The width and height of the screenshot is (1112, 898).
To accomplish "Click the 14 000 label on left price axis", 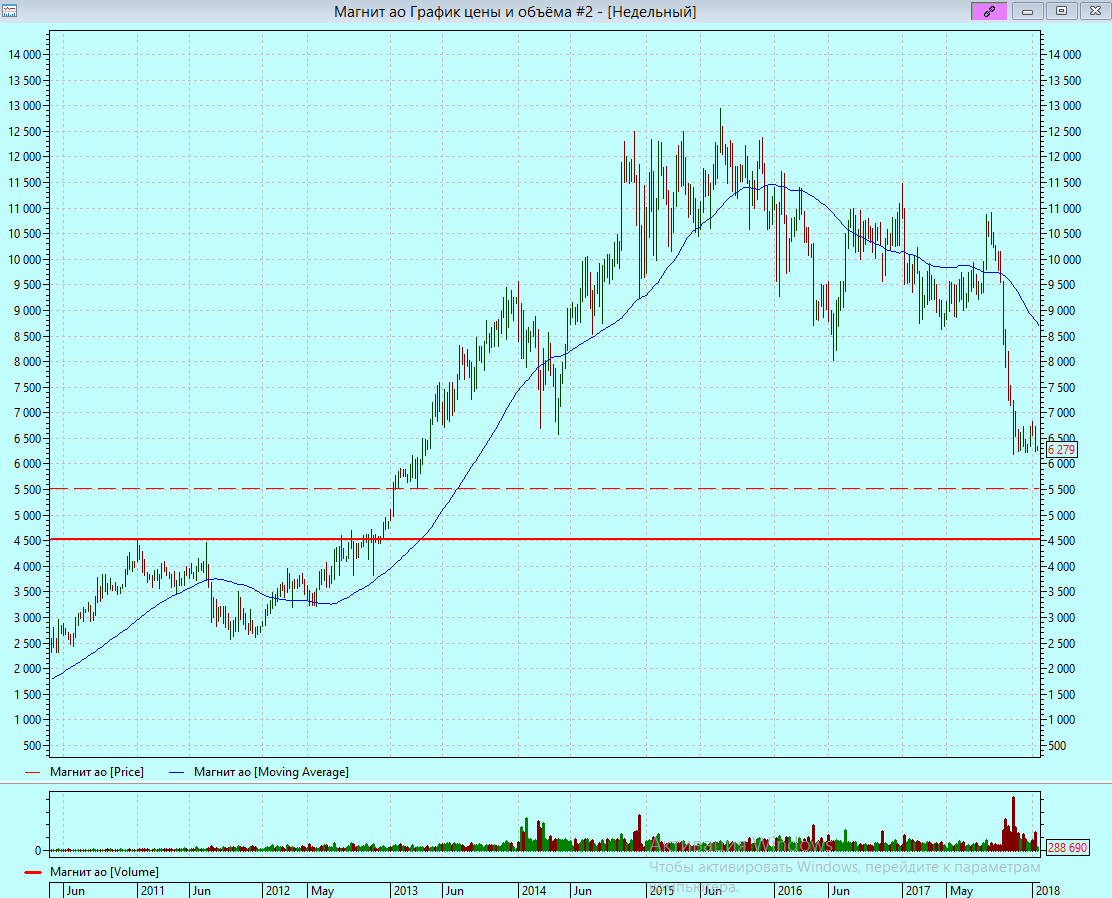I will (x=25, y=55).
